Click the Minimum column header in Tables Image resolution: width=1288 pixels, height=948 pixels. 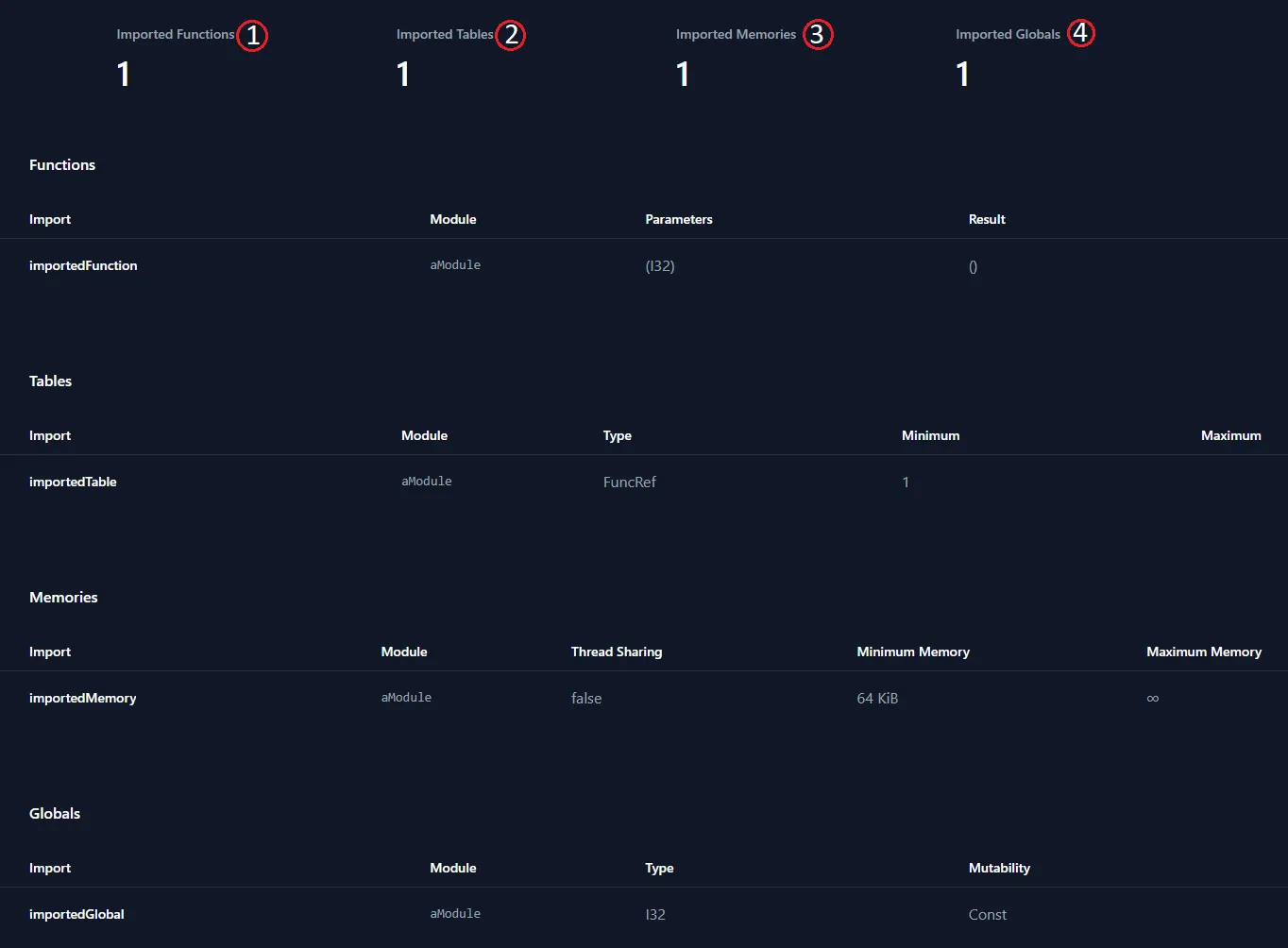point(930,435)
